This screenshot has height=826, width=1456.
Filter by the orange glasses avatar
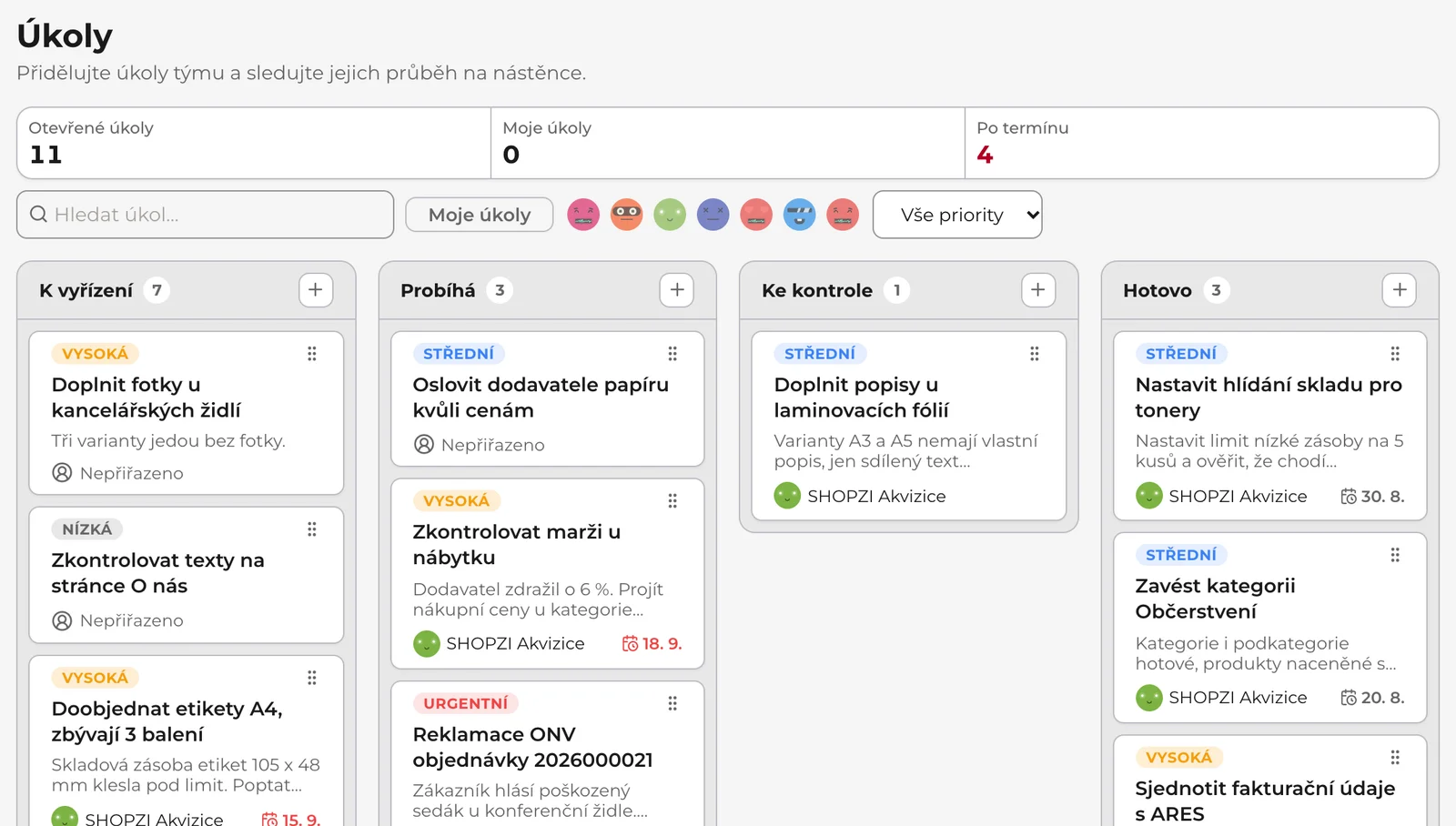[626, 215]
